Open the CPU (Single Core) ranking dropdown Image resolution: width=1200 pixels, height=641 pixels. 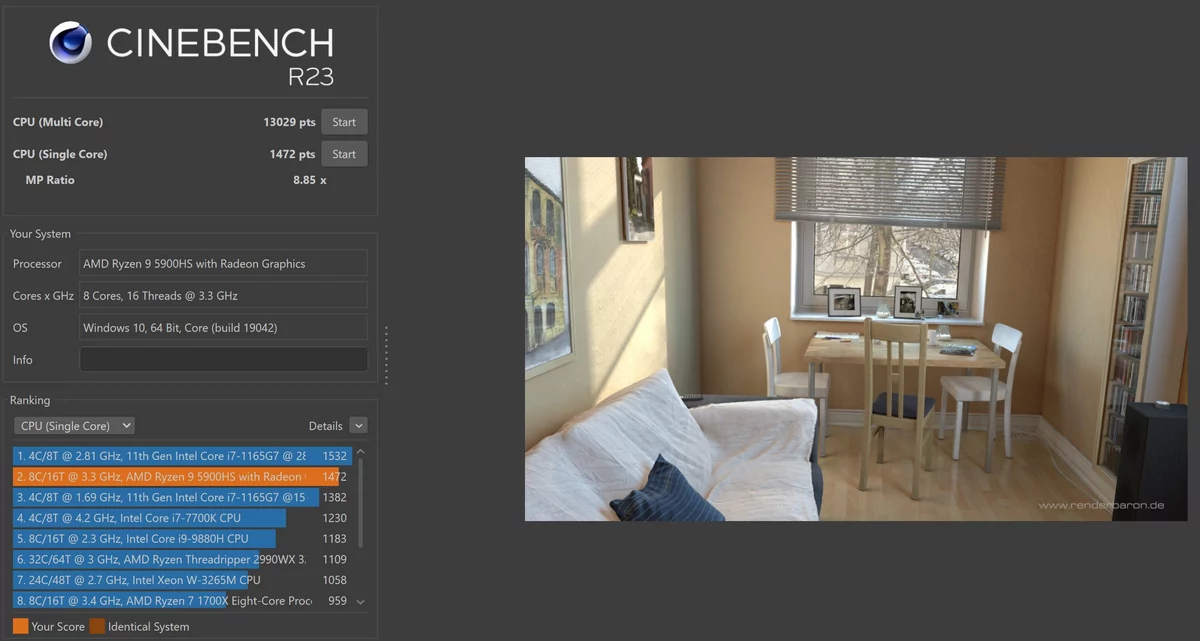click(x=75, y=426)
